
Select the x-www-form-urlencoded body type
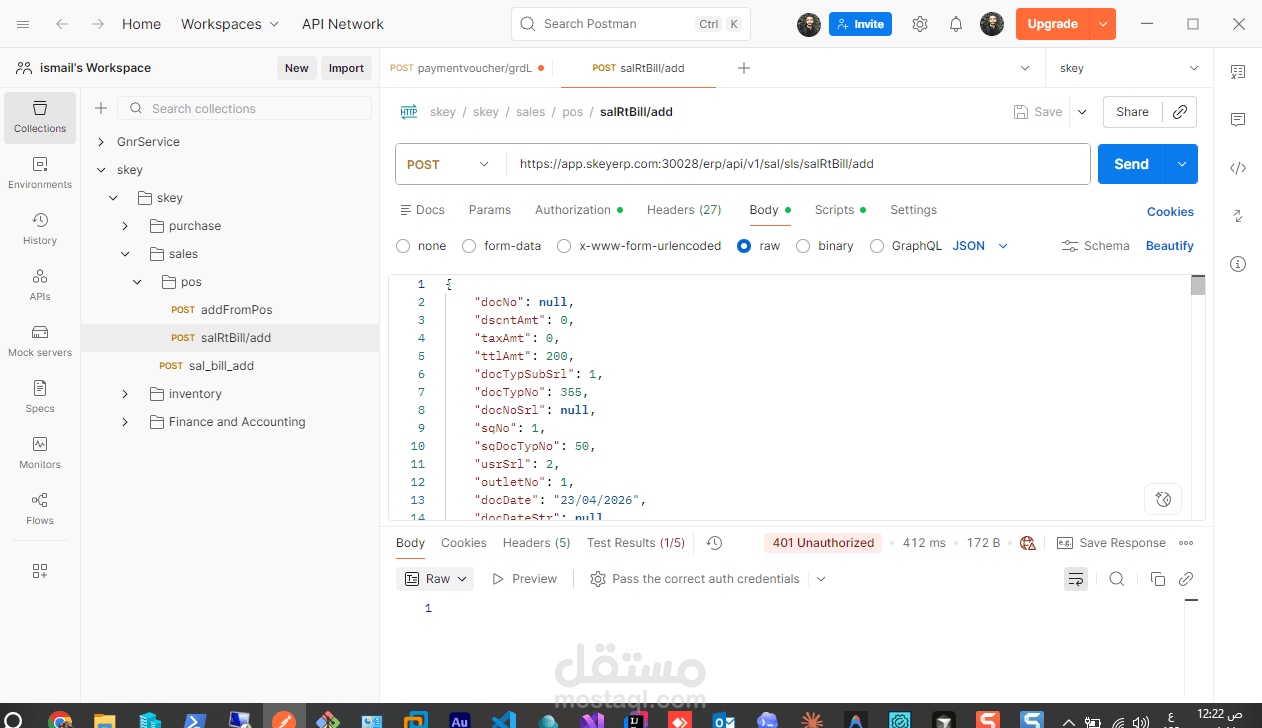[x=564, y=246]
